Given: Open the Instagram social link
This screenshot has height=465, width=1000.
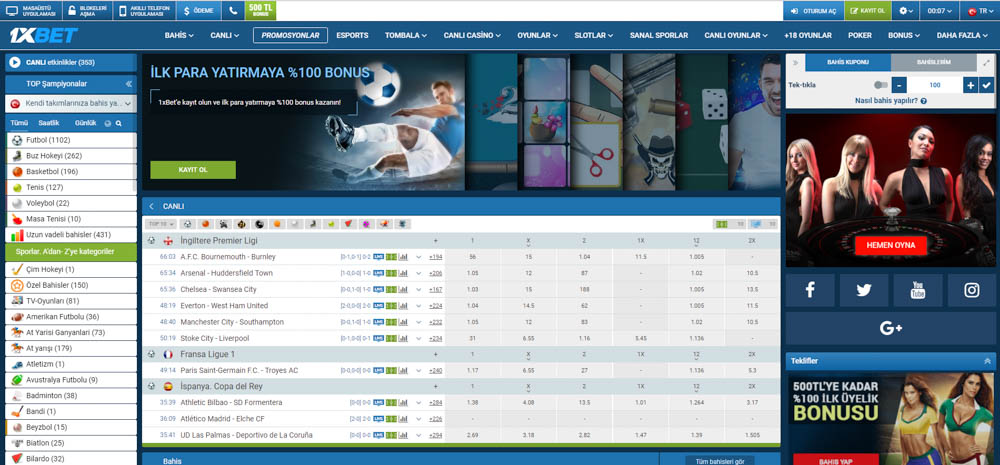Looking at the screenshot, I should 971,290.
